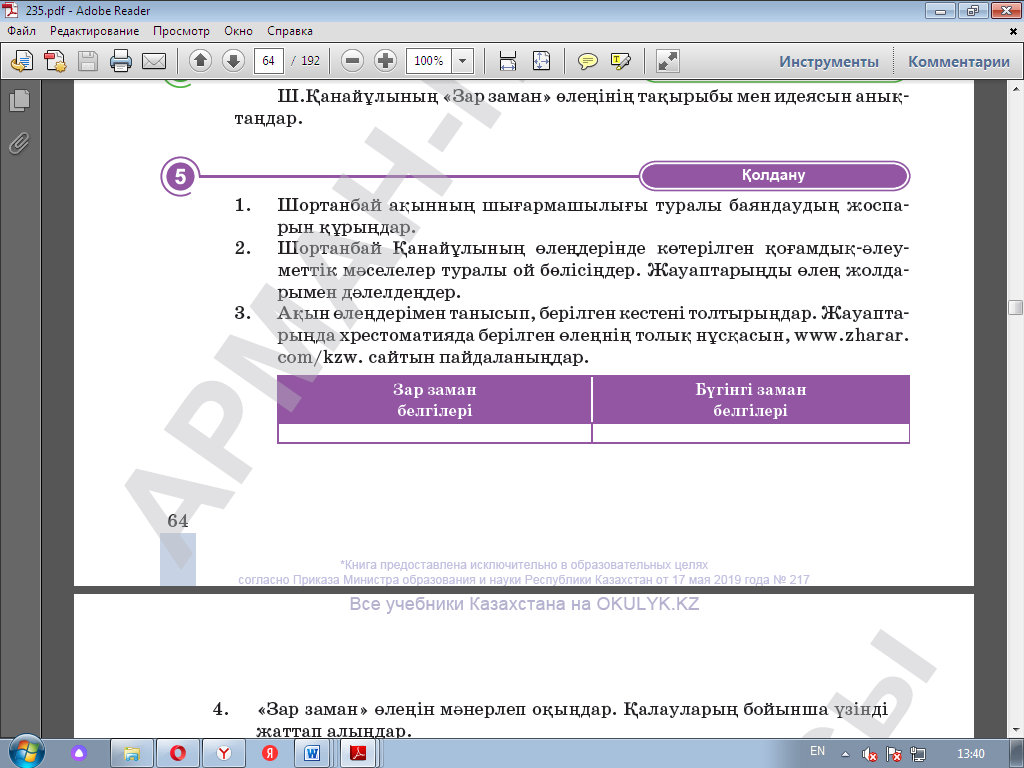1024x768 pixels.
Task: Open the Инструменты panel
Action: click(829, 61)
